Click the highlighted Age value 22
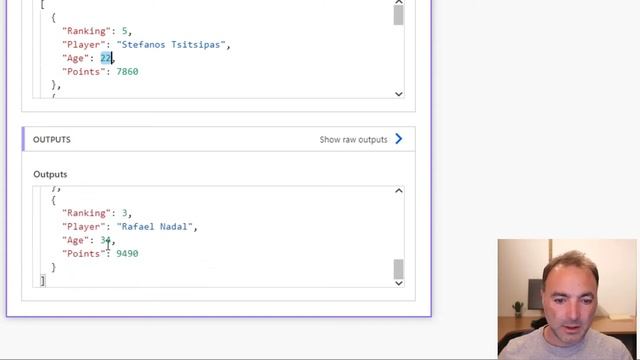The width and height of the screenshot is (640, 360). pos(106,58)
